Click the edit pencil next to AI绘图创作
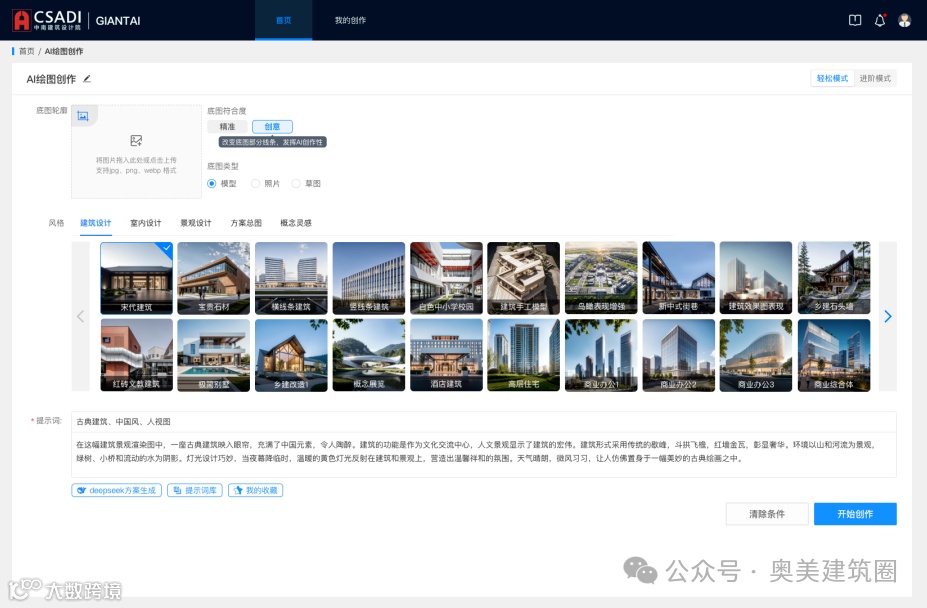Screen dimensions: 927x608 click(x=87, y=79)
